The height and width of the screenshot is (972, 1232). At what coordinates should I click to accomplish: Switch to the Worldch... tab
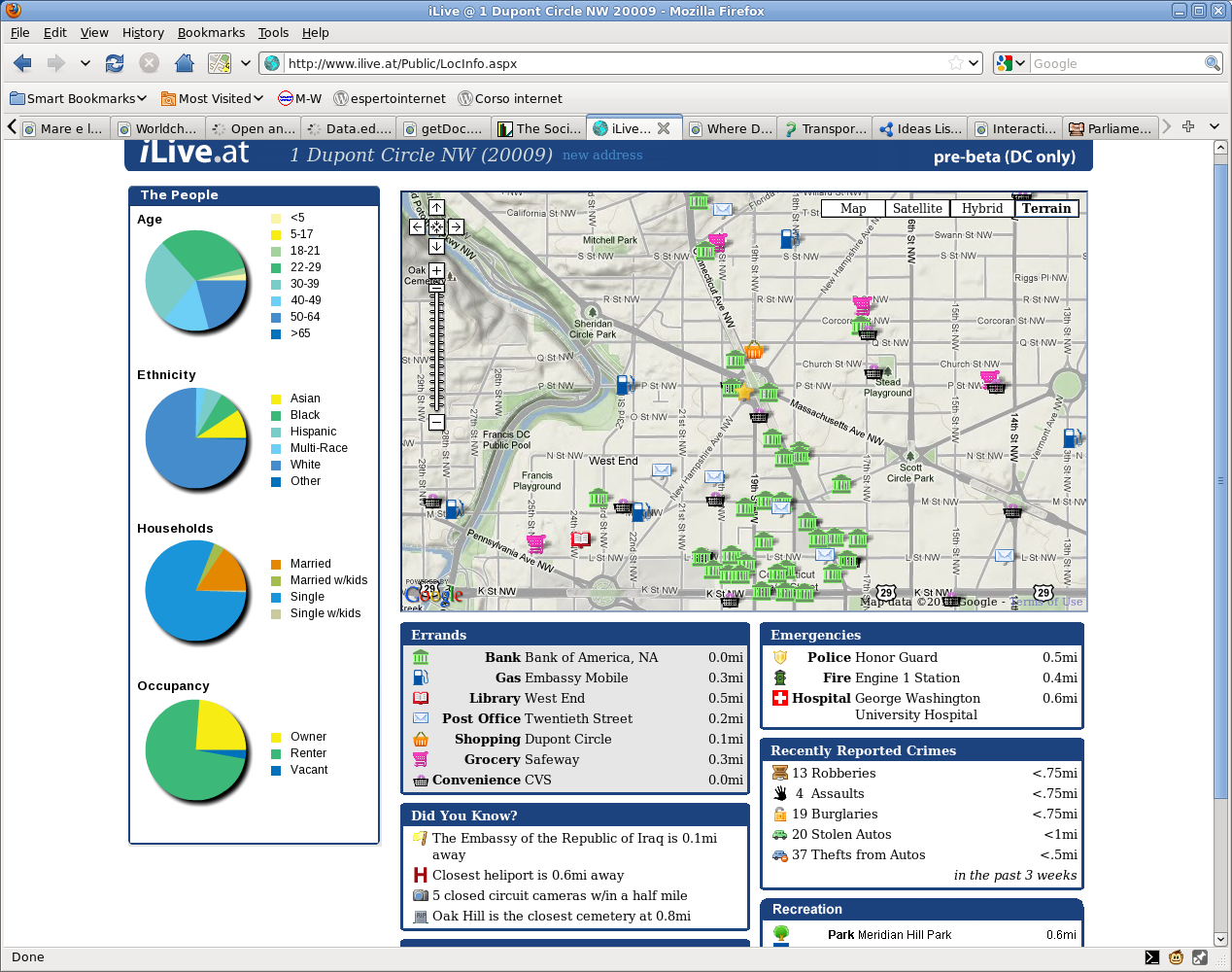157,128
